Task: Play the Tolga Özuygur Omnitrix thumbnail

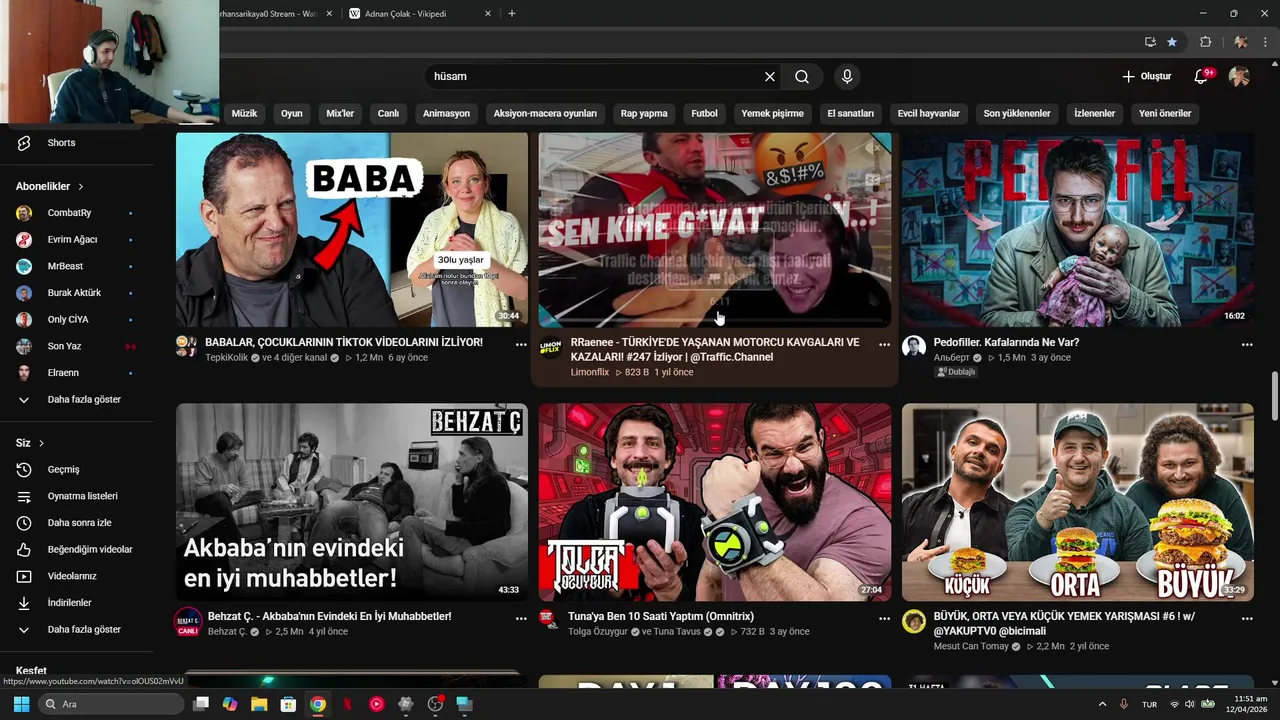Action: pyautogui.click(x=715, y=502)
